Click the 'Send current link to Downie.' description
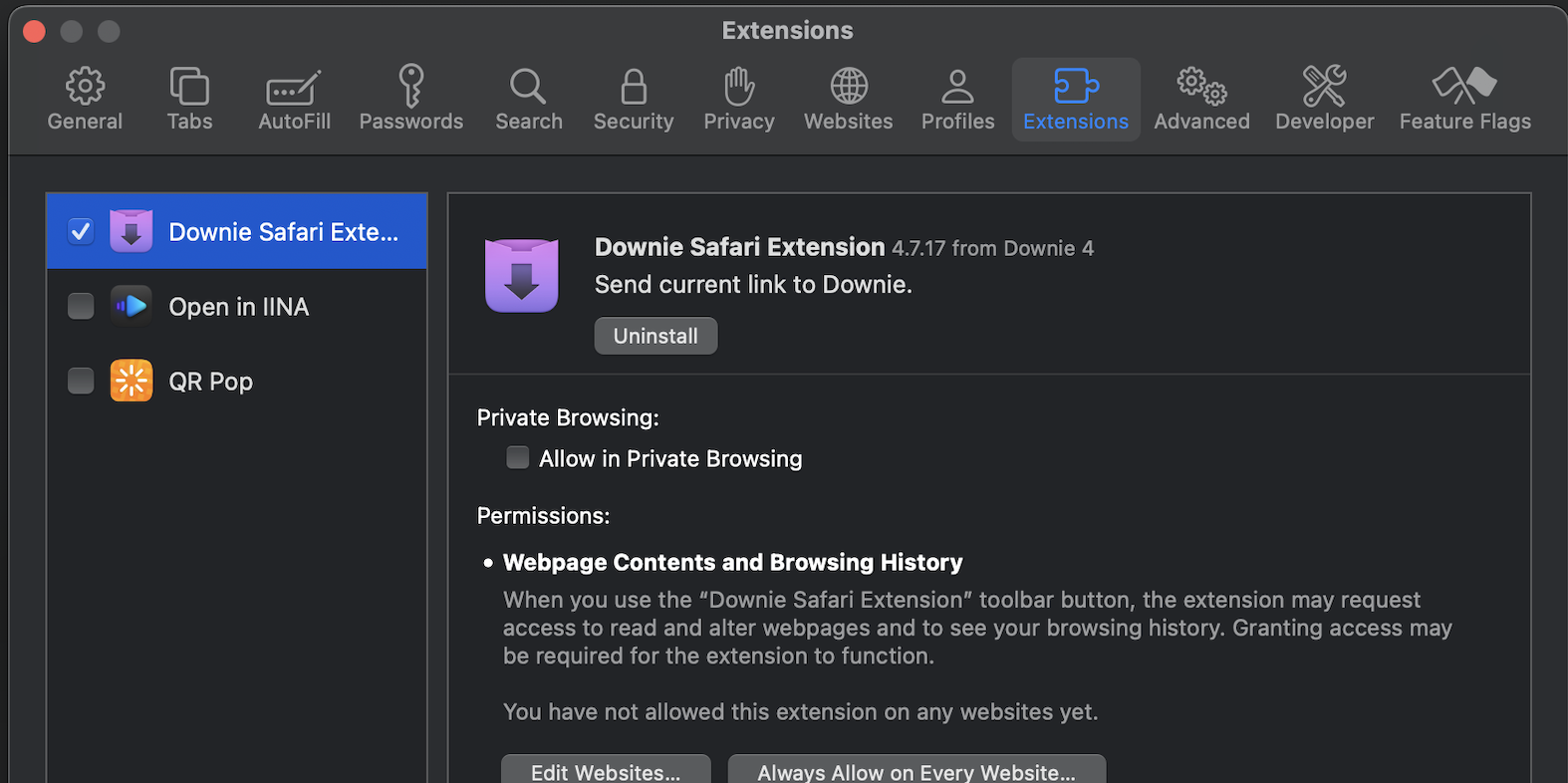 [x=753, y=284]
